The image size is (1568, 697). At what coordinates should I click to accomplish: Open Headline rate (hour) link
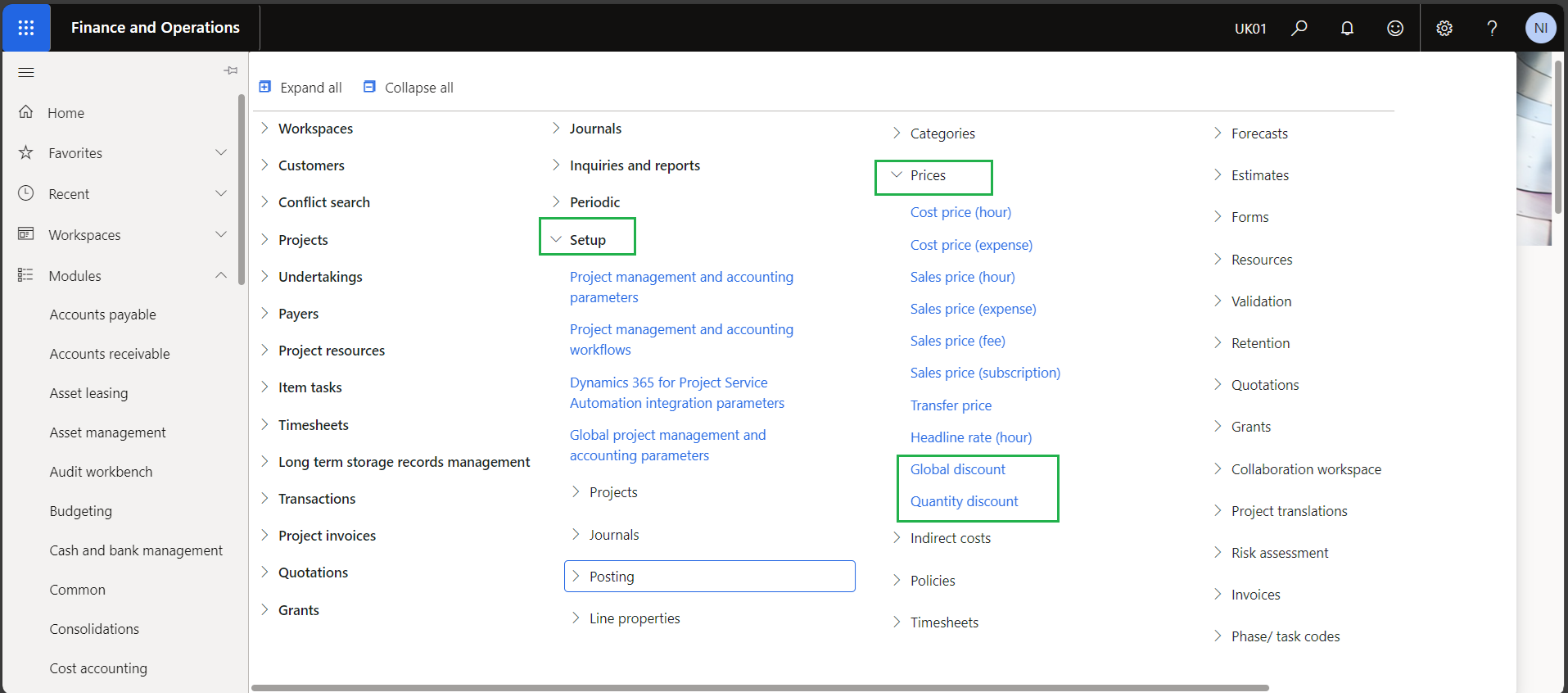click(x=971, y=437)
